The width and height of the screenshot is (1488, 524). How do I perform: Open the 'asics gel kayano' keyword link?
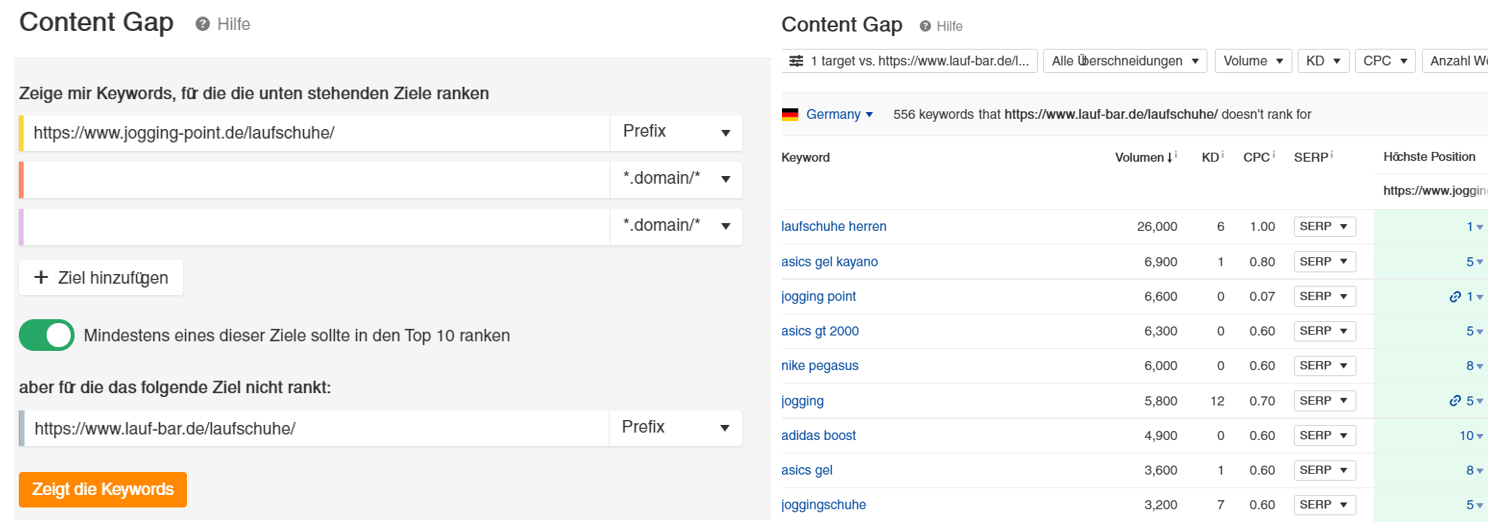click(830, 262)
